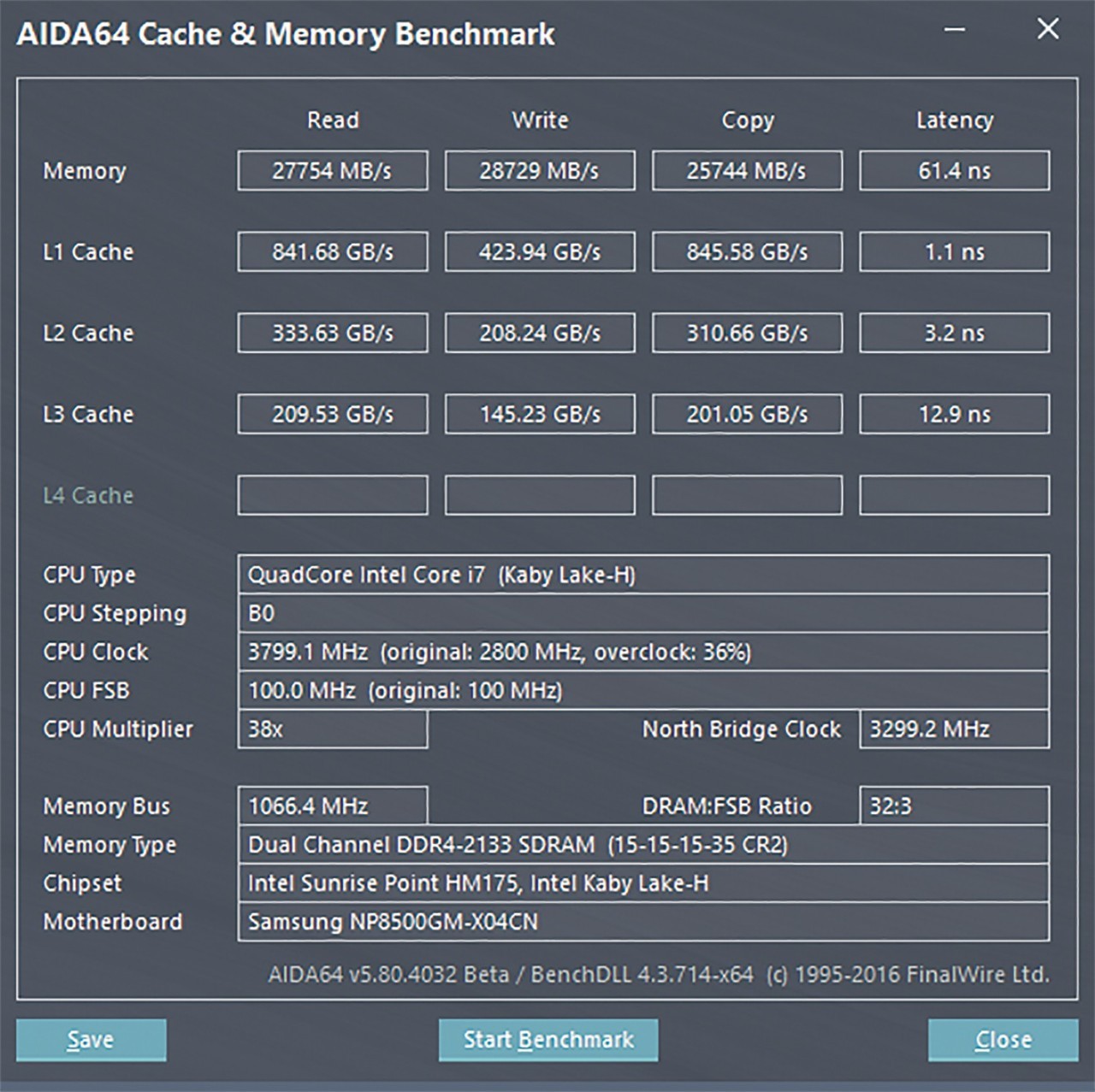Screen dimensions: 1095x1092
Task: Click the North Bridge Clock value
Action: (954, 729)
